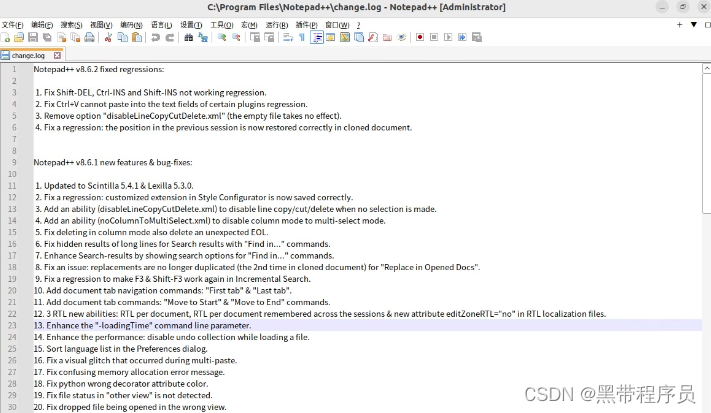Stop macro recording square icon
Screen dimensions: 711x413
point(434,38)
